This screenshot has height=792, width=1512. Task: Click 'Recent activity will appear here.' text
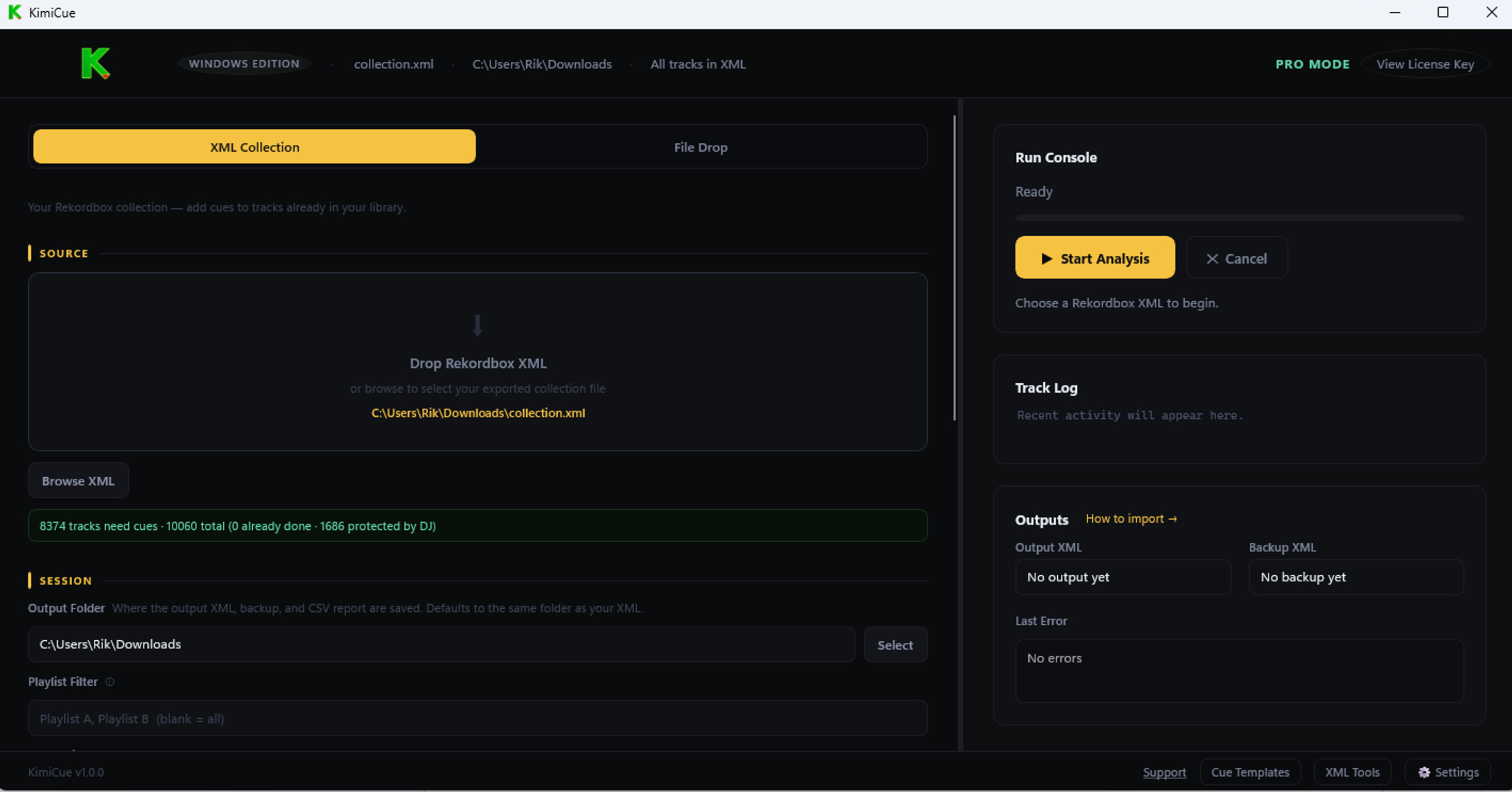(1130, 415)
